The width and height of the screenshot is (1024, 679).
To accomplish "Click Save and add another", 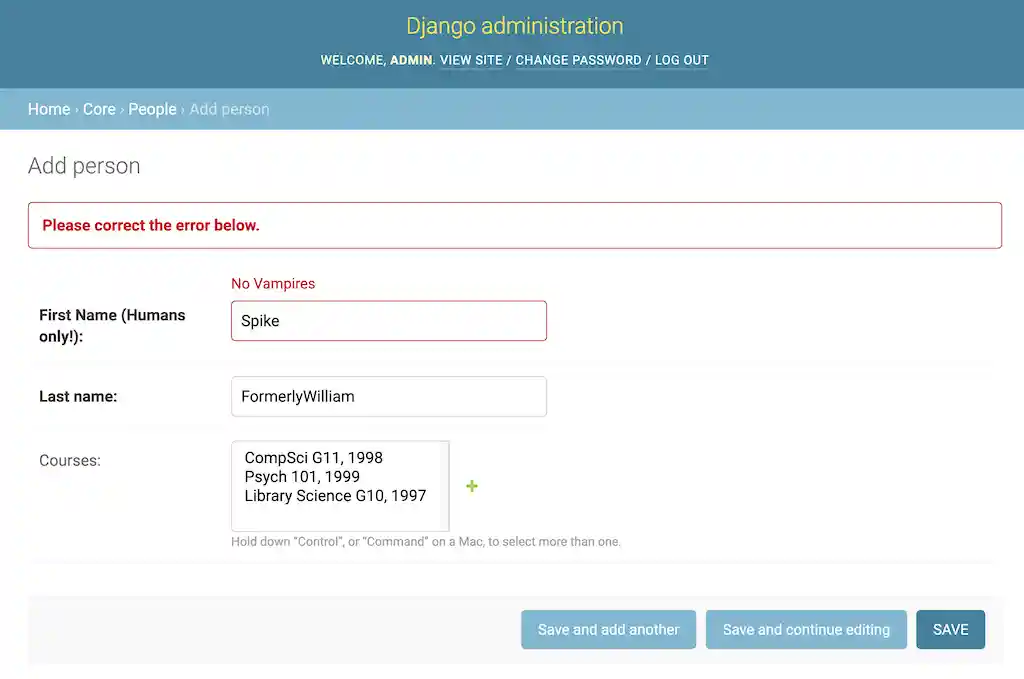I will 607,629.
